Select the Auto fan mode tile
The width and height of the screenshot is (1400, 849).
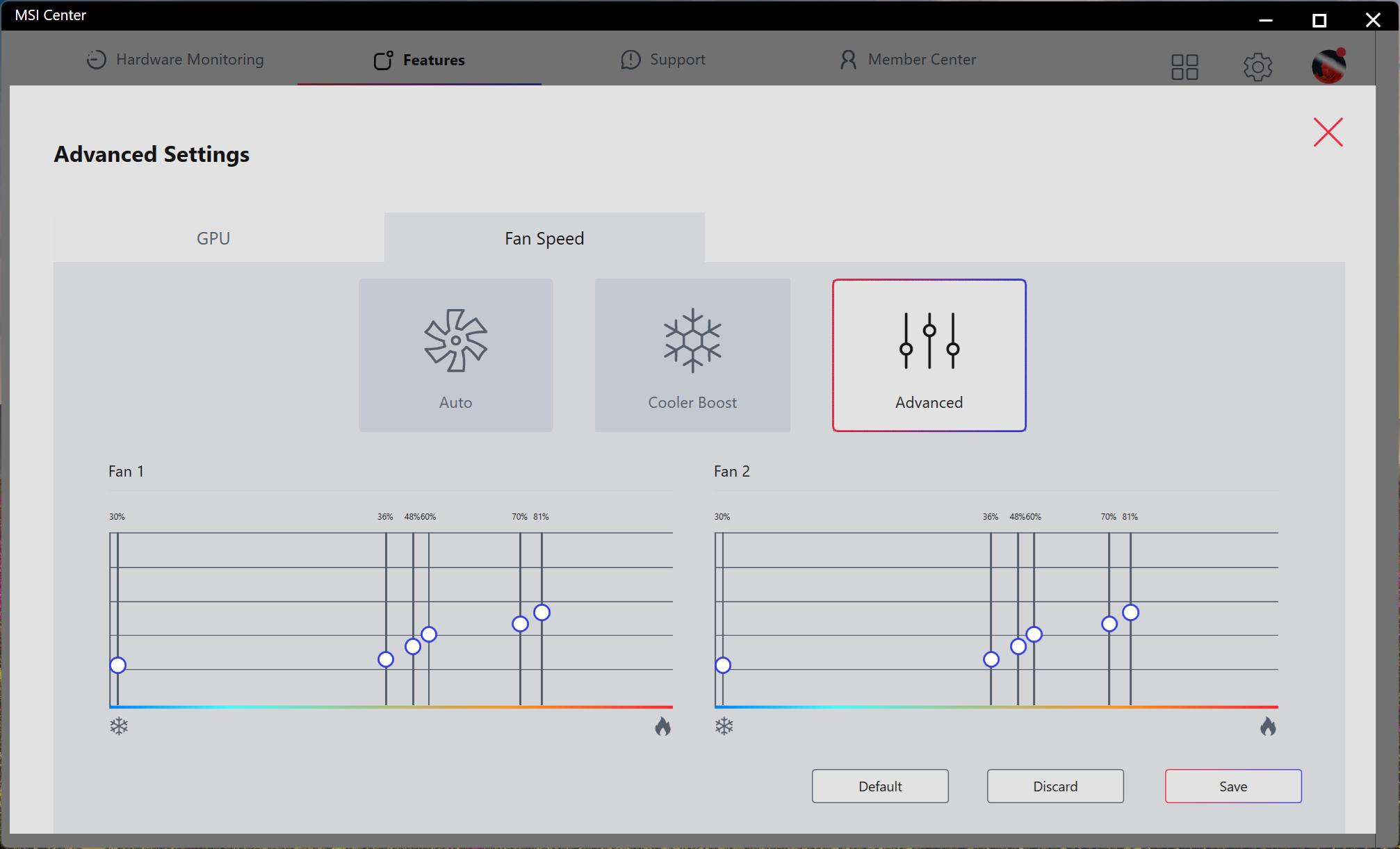455,355
